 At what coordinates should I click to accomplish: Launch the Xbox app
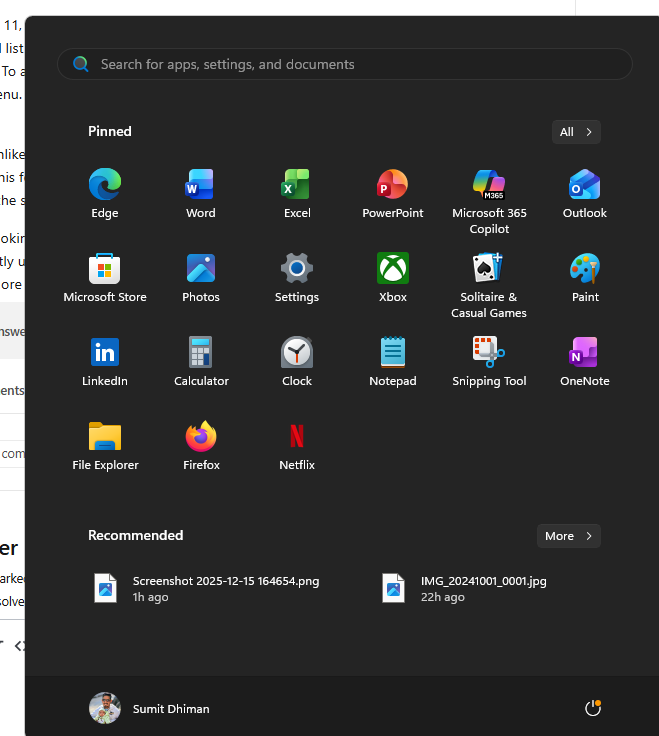point(393,278)
